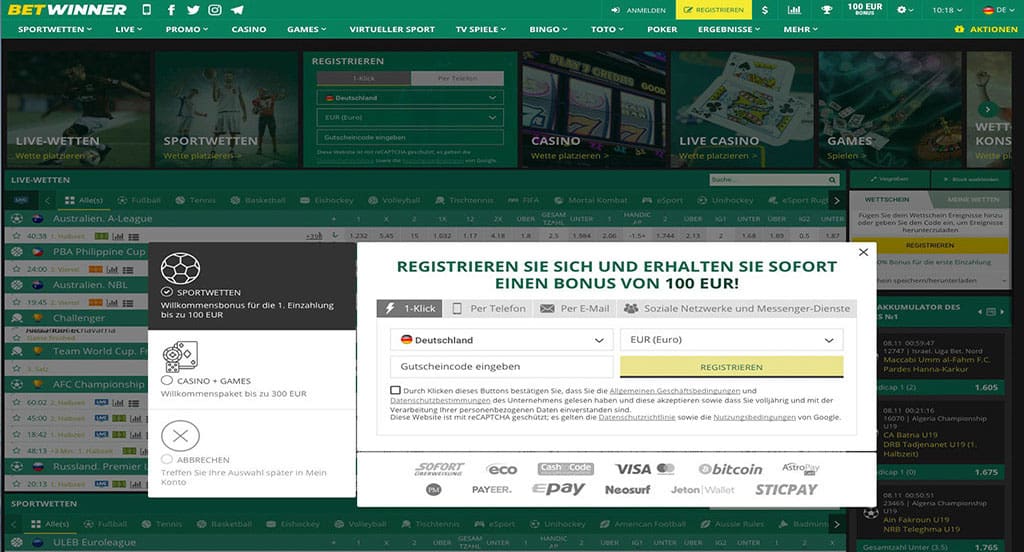This screenshot has height=552, width=1024.
Task: Open the DE language selector
Action: click(x=998, y=10)
